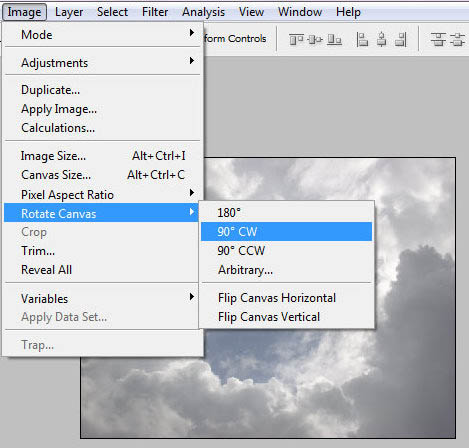Click Align right edges icon
This screenshot has width=469, height=448.
(x=401, y=40)
